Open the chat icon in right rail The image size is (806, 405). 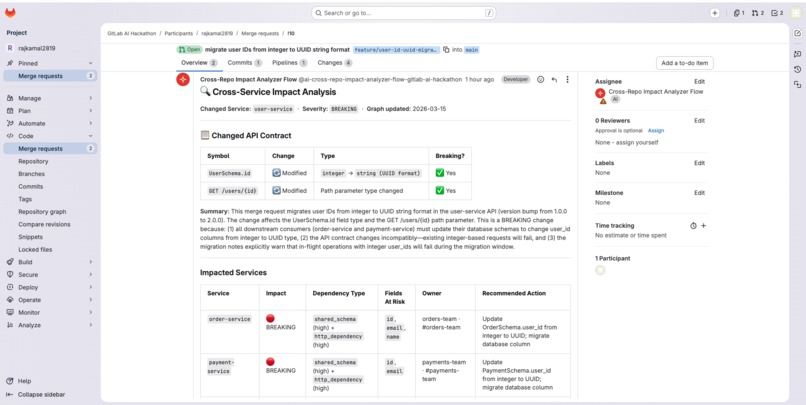tap(797, 53)
